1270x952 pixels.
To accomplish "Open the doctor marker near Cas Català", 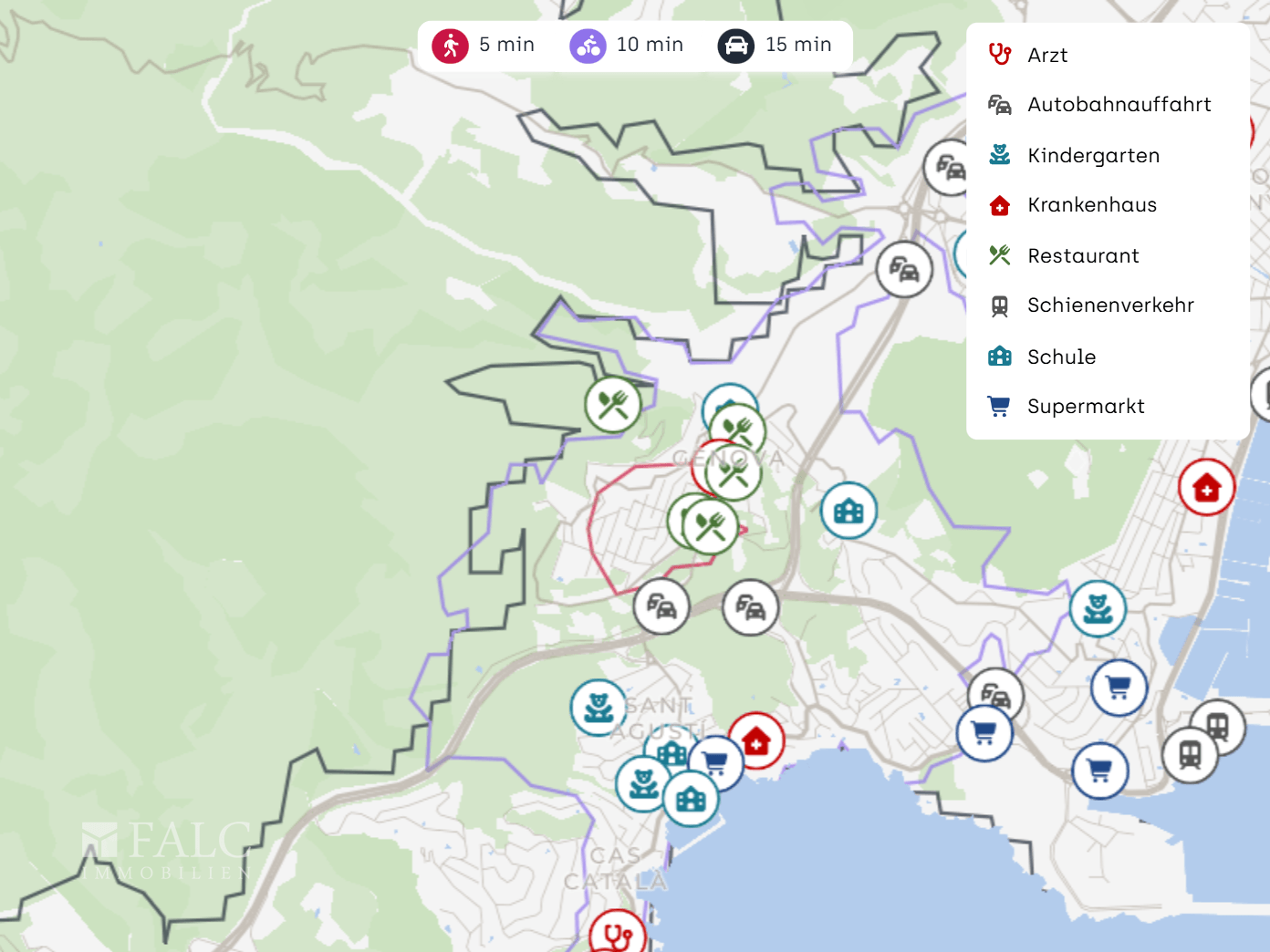I will [x=618, y=936].
